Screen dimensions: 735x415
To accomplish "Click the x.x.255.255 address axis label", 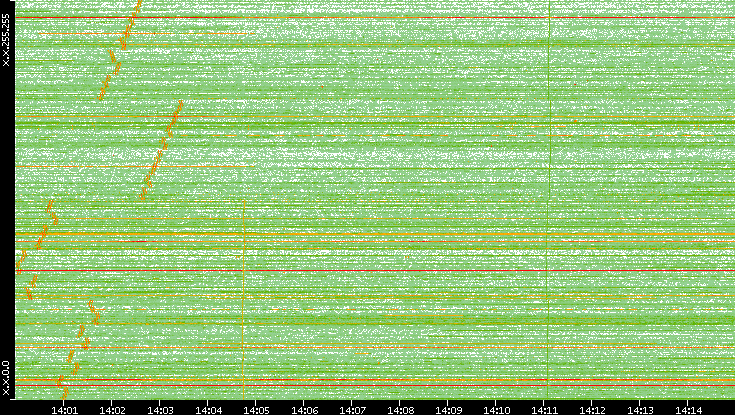I will pyautogui.click(x=6, y=40).
